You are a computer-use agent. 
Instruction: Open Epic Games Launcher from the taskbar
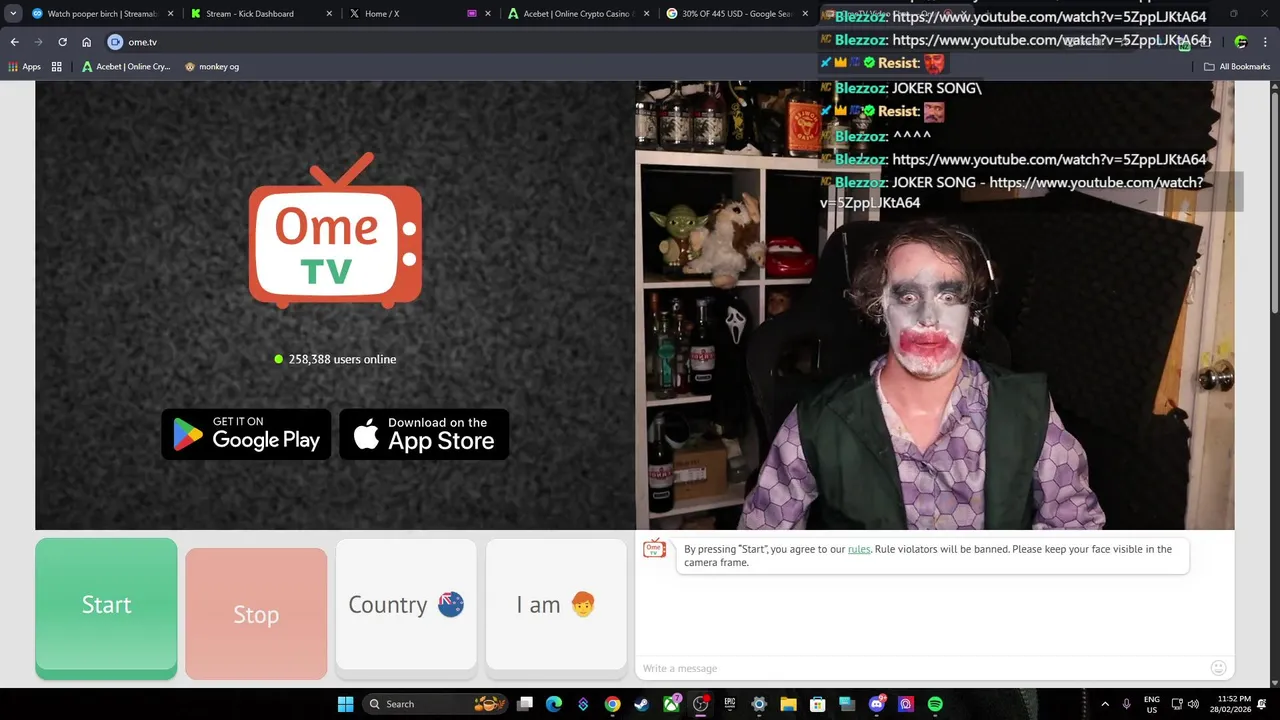coord(730,704)
